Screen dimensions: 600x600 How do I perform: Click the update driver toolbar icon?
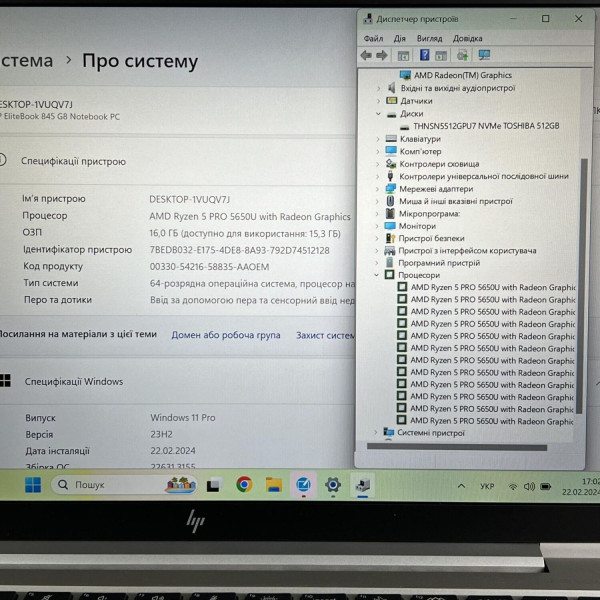[x=462, y=55]
